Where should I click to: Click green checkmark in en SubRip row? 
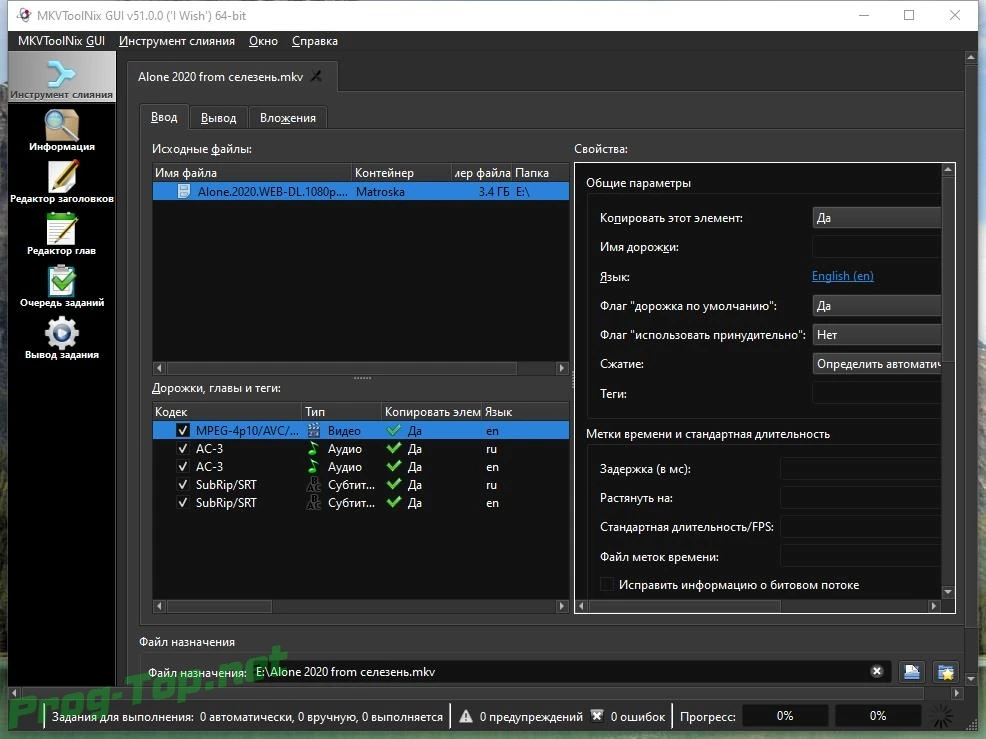(x=394, y=503)
